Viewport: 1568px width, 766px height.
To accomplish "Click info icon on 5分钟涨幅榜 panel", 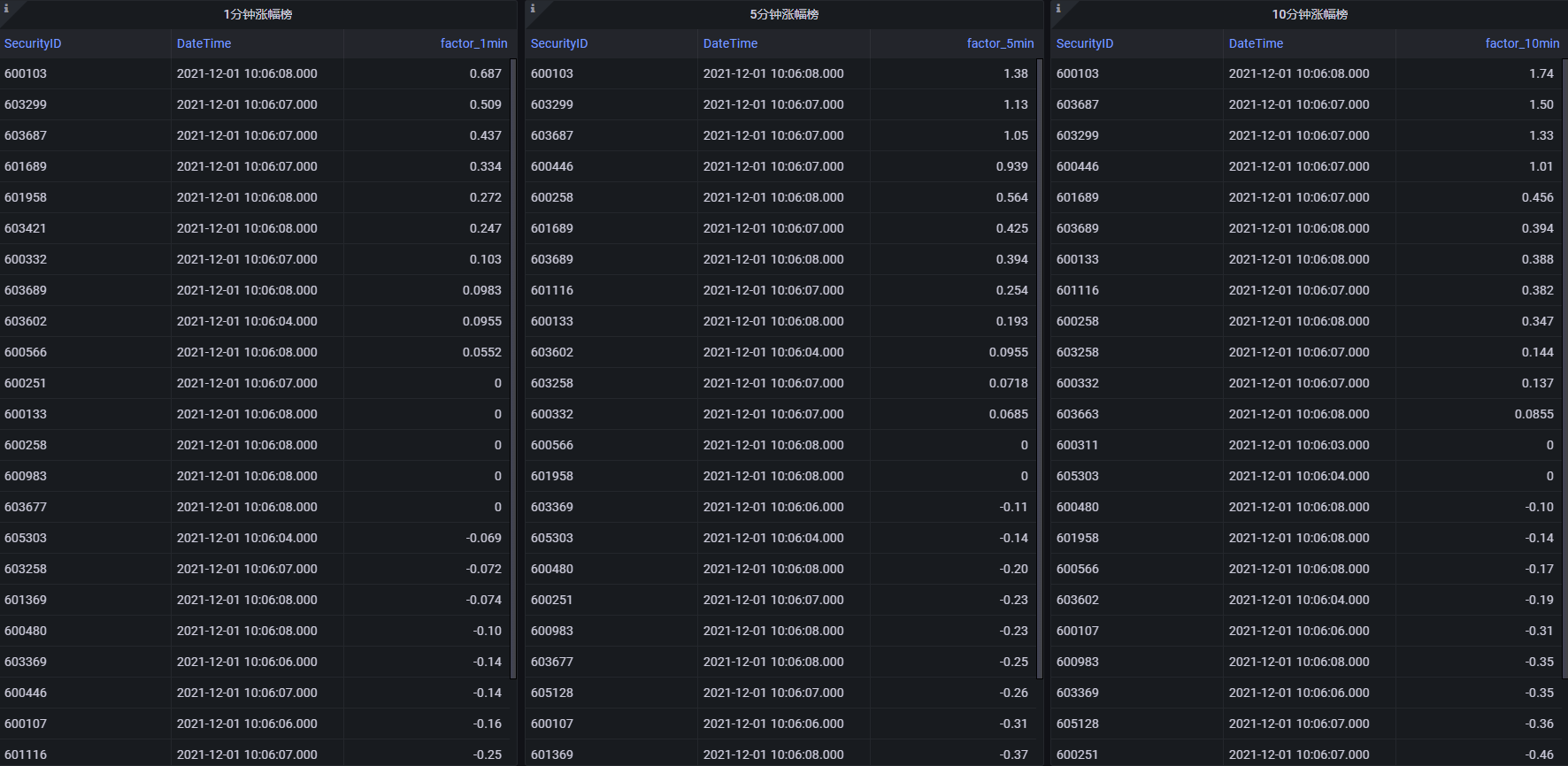I will click(x=532, y=8).
